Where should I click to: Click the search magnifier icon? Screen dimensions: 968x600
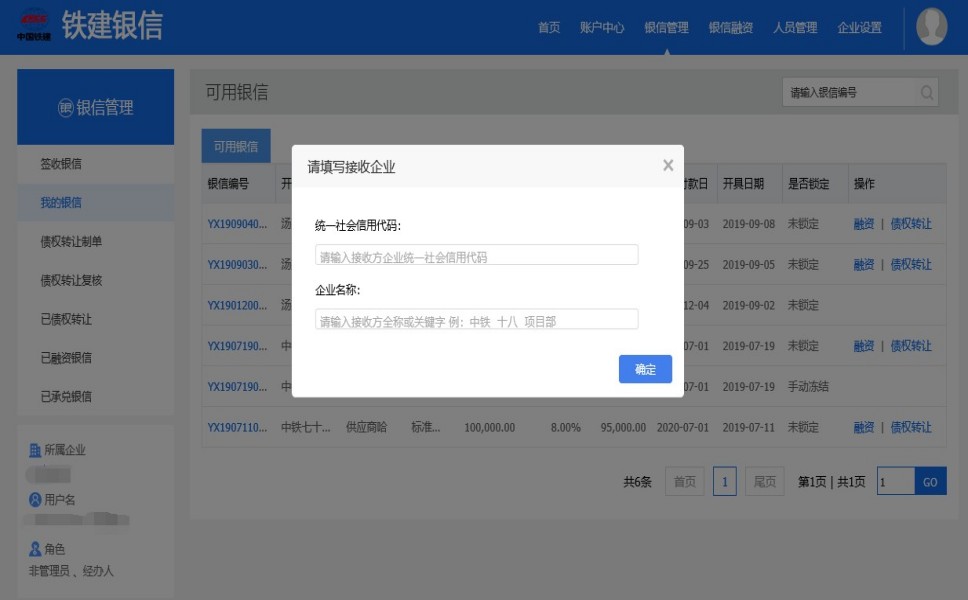click(927, 93)
